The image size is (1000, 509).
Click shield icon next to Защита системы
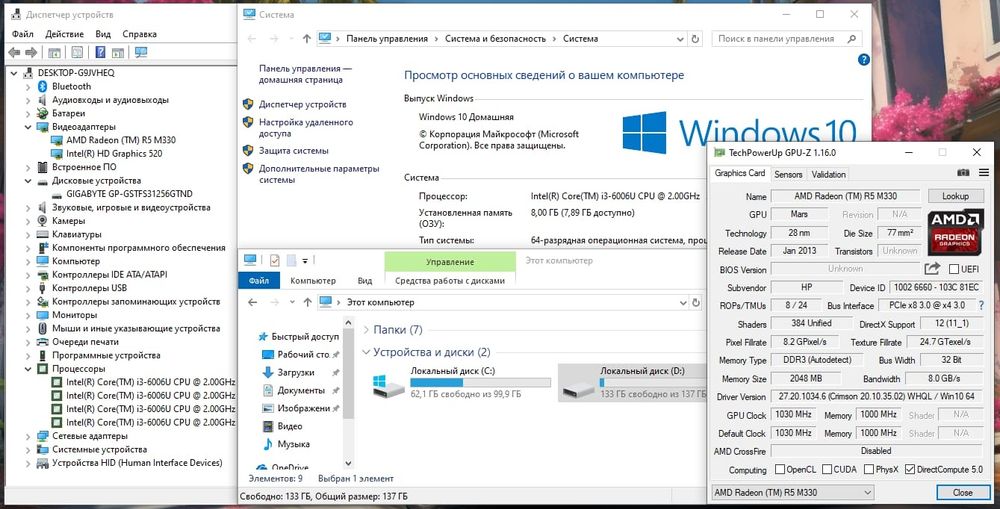click(248, 151)
